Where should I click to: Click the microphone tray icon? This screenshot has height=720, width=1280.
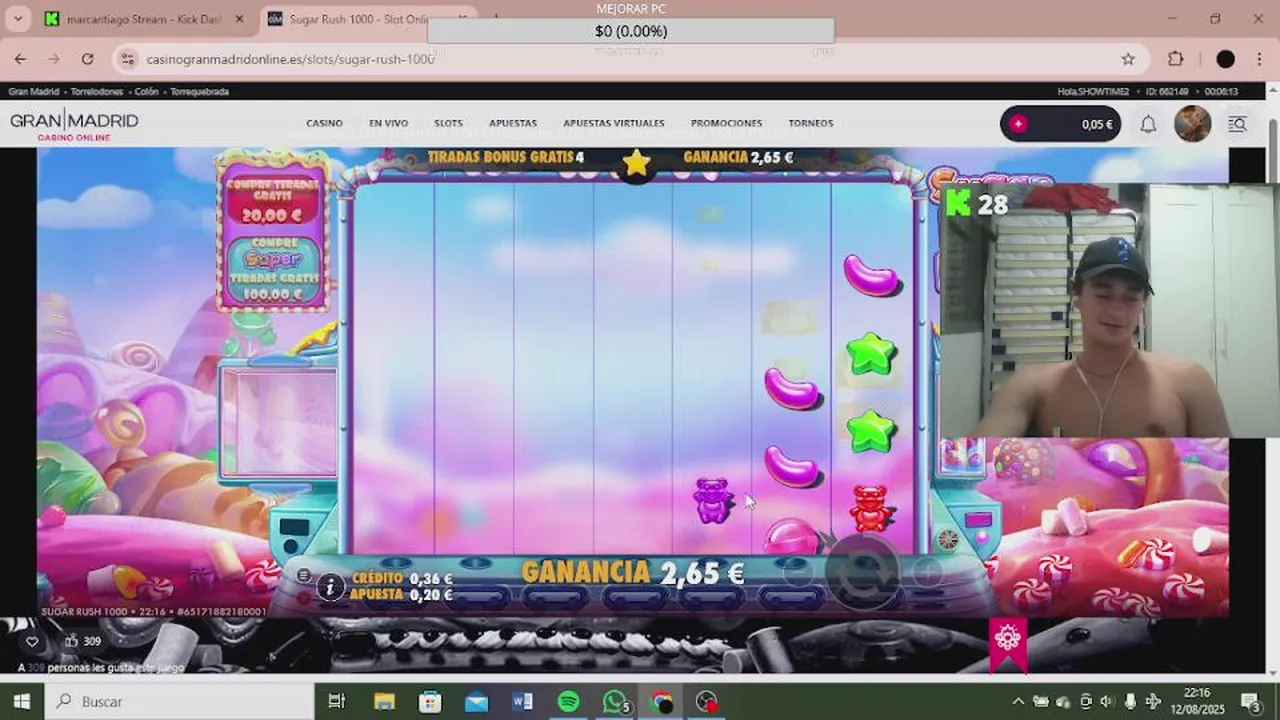1130,701
